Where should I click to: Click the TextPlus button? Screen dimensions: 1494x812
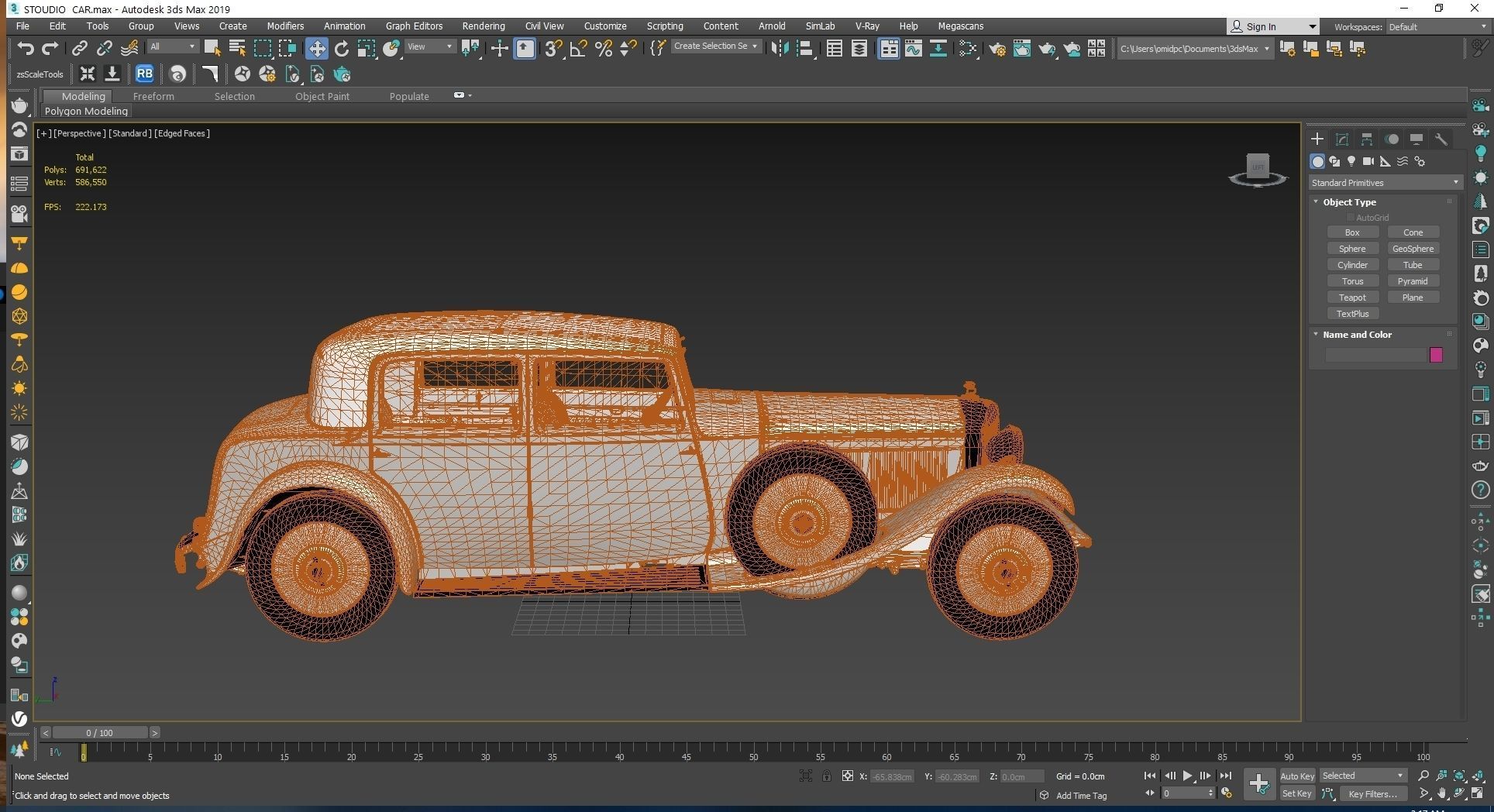pyautogui.click(x=1352, y=314)
